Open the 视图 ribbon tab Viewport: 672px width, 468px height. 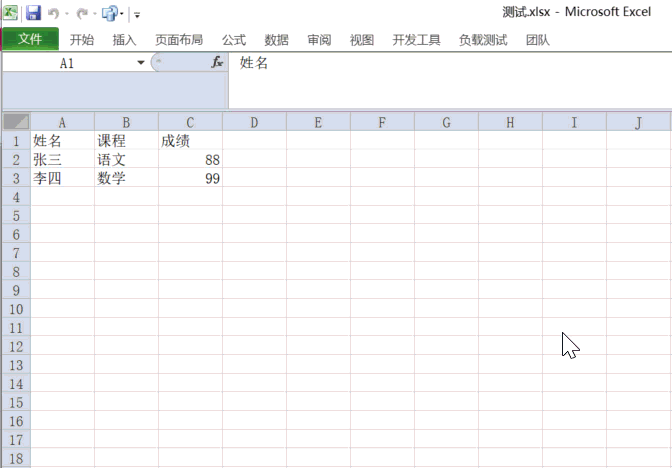362,40
